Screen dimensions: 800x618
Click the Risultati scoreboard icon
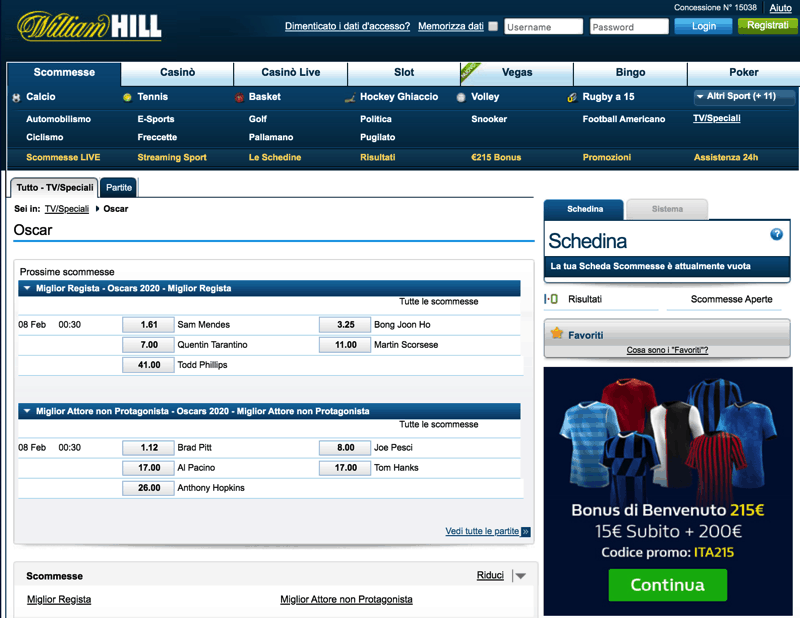pos(551,299)
